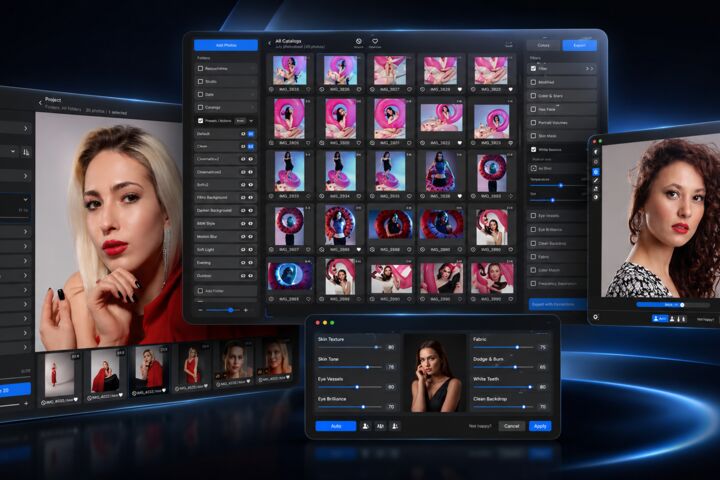This screenshot has width=720, height=480.
Task: Open the glowing blue ring thumbnail
Action: click(x=290, y=275)
